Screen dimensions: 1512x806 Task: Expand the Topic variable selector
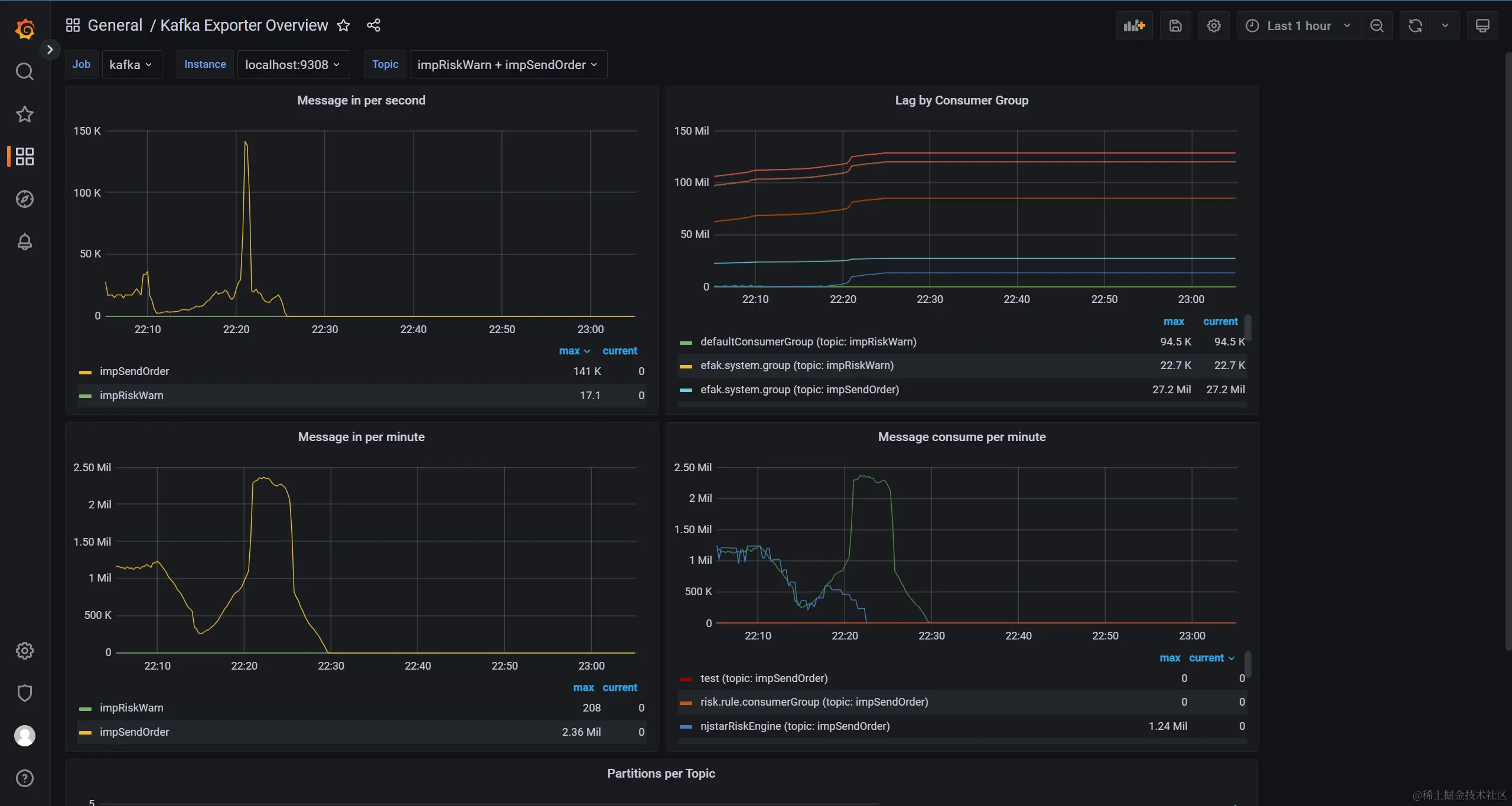point(507,65)
